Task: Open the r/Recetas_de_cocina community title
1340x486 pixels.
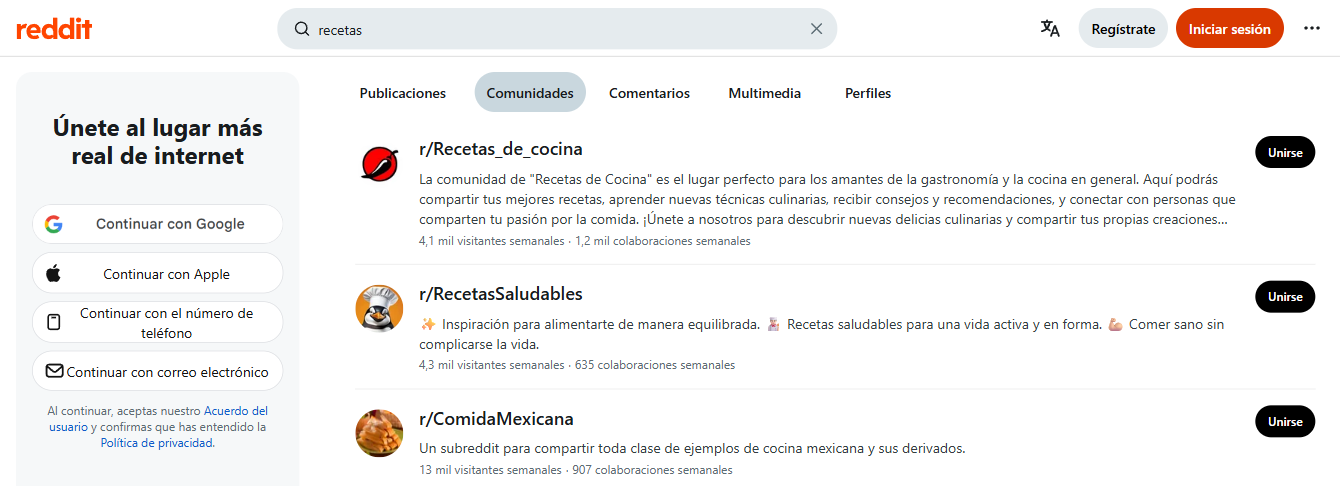Action: (500, 149)
